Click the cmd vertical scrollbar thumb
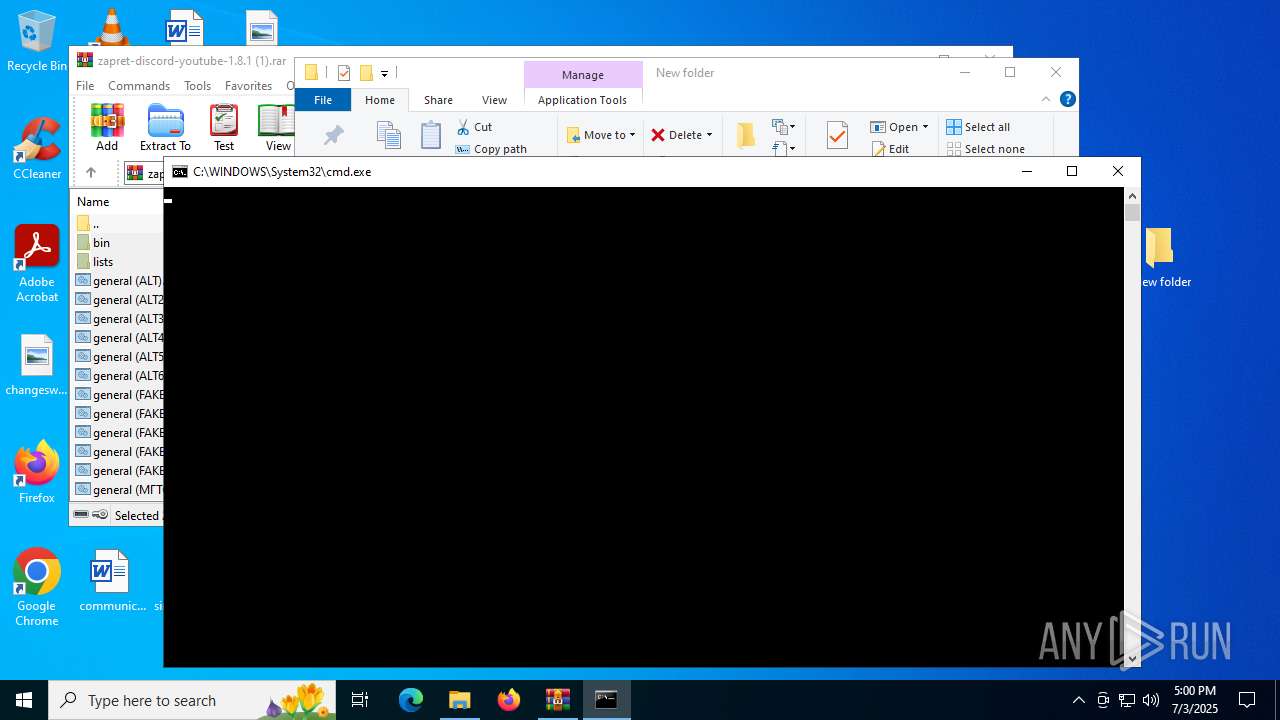The height and width of the screenshot is (720, 1280). pos(1132,212)
